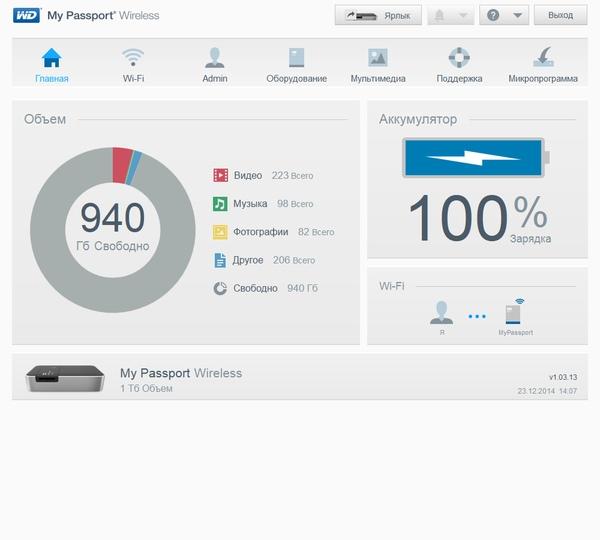The width and height of the screenshot is (600, 540).
Task: Click the Объем panel heading
Action: point(45,119)
